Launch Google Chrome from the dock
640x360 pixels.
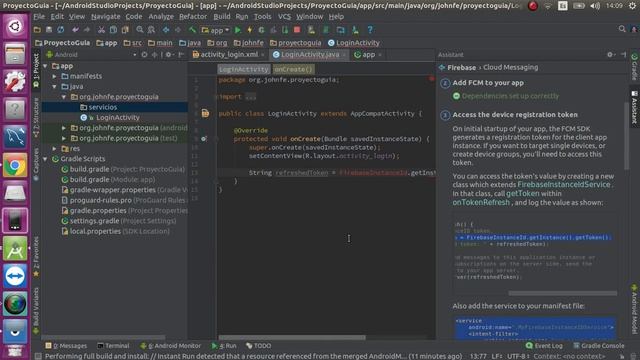point(15,165)
